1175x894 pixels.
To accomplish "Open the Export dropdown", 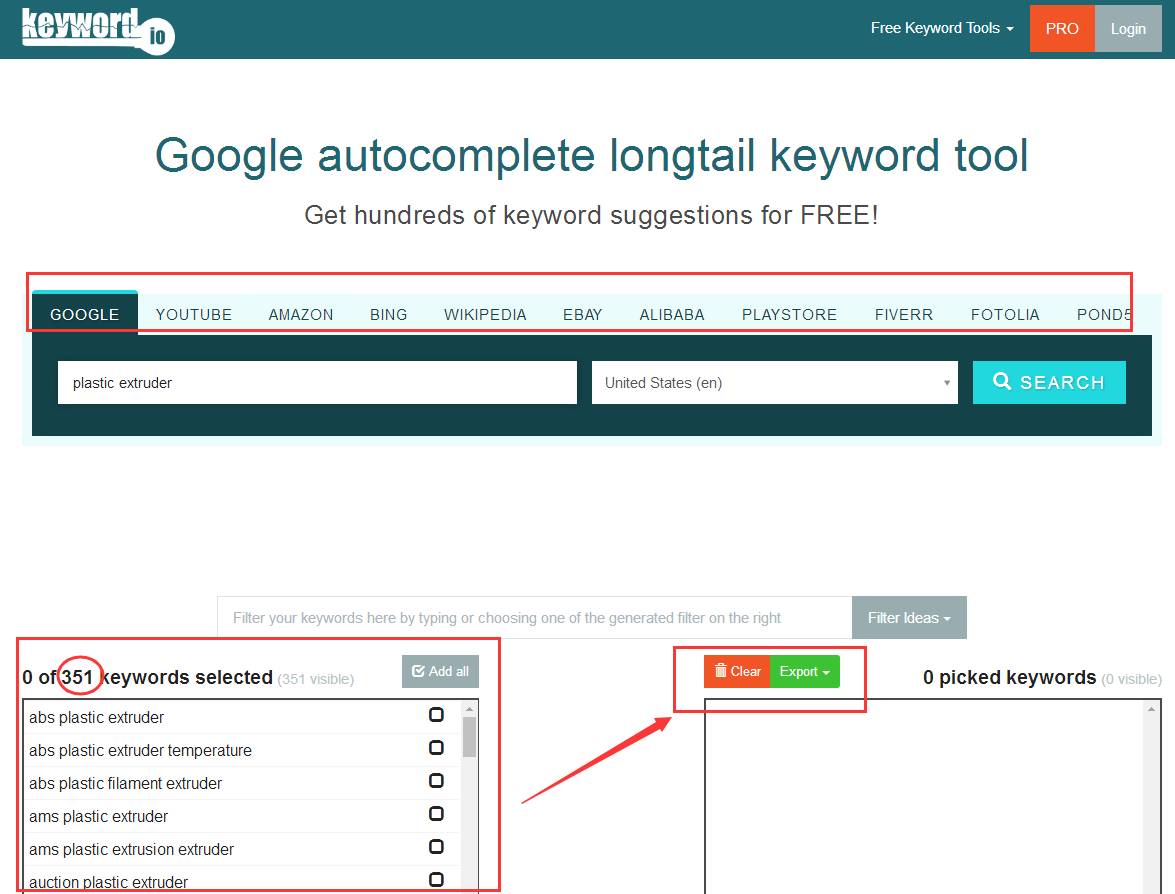I will pos(805,671).
